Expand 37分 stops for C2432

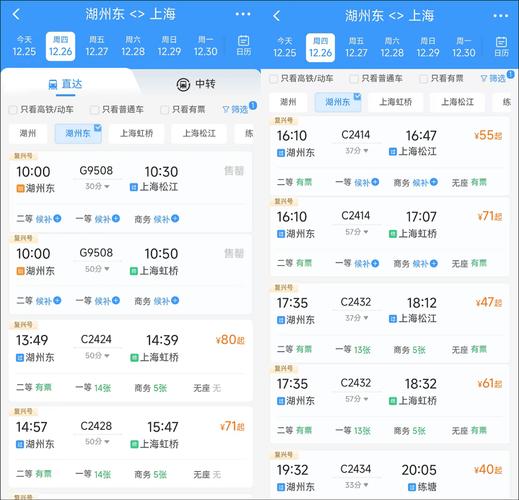click(357, 318)
